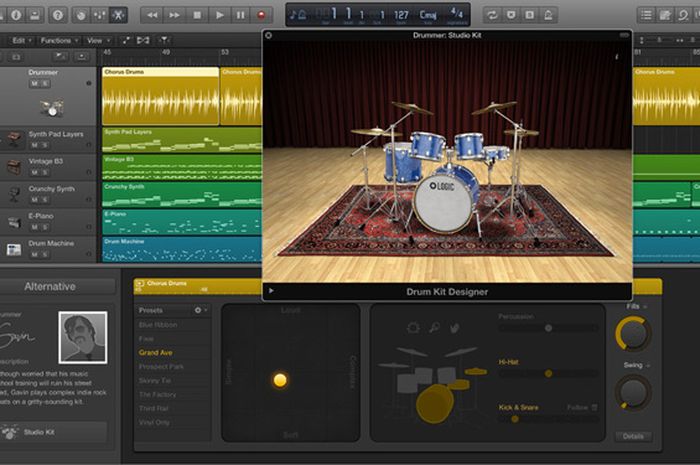Image resolution: width=700 pixels, height=465 pixels.
Task: Click the Details button
Action: pos(633,436)
